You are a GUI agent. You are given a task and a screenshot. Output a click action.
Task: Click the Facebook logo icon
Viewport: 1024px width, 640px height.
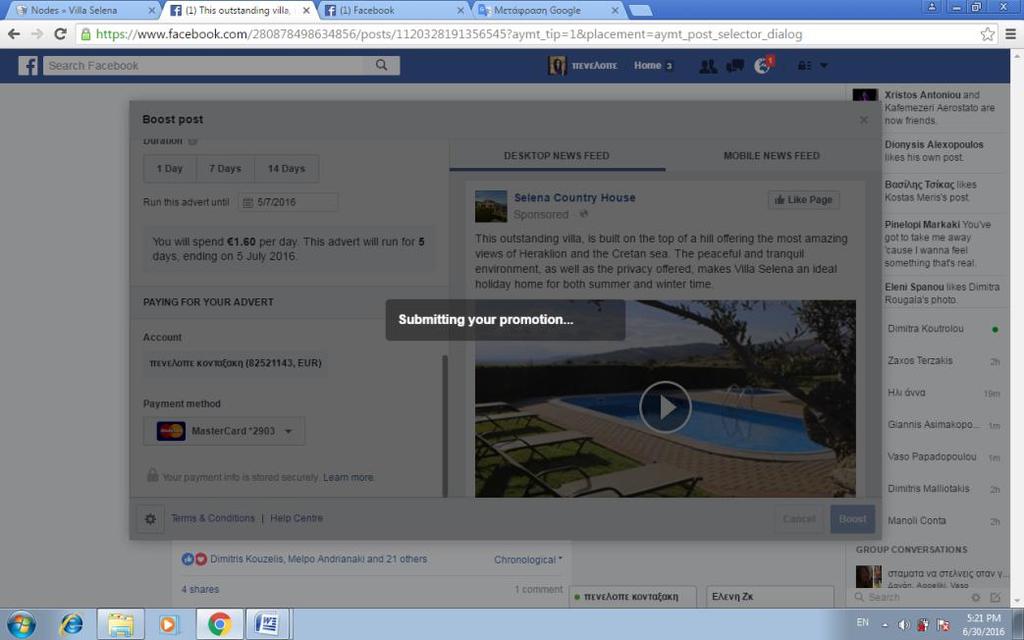click(x=27, y=65)
